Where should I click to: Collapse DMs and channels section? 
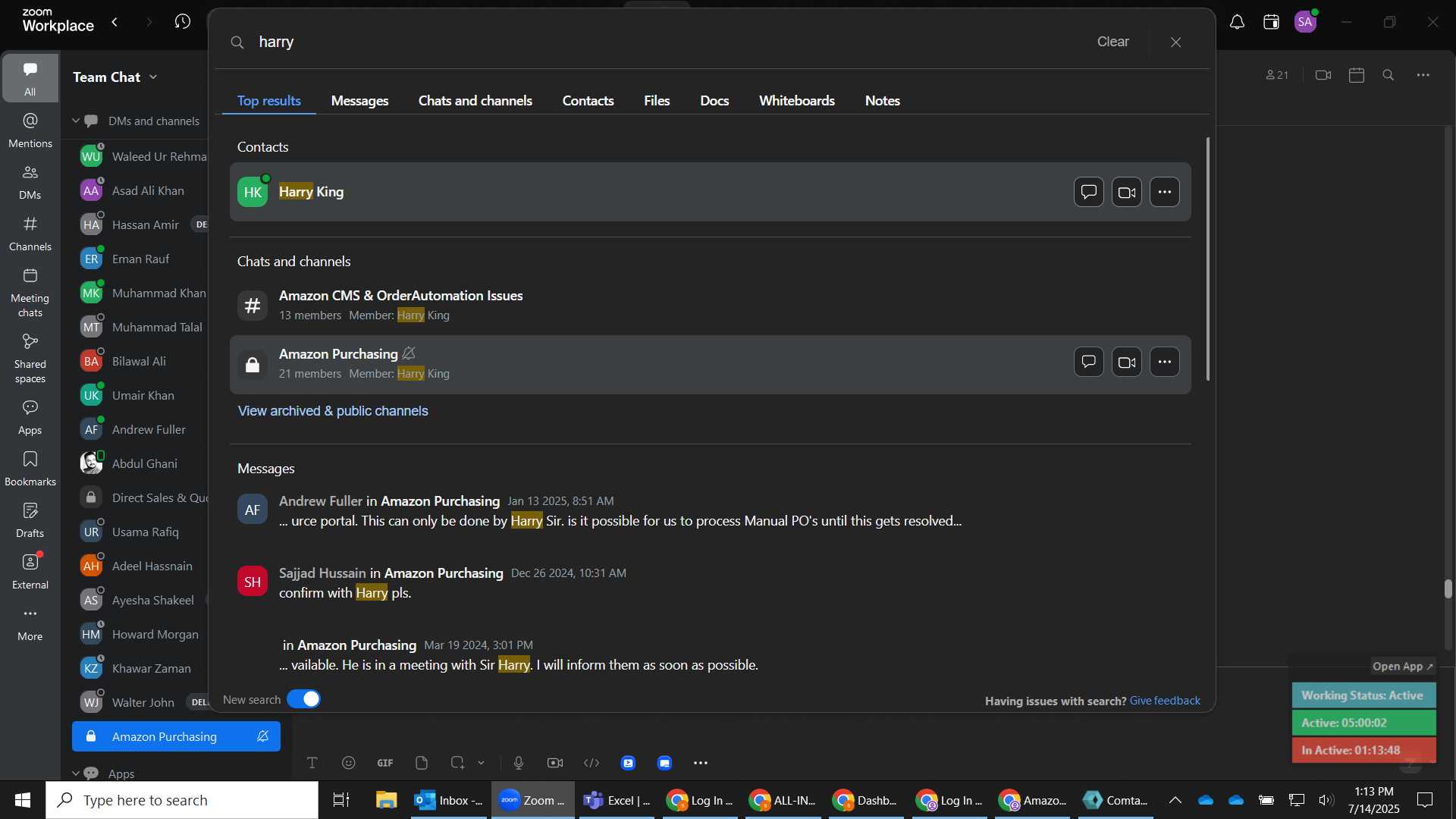[76, 121]
